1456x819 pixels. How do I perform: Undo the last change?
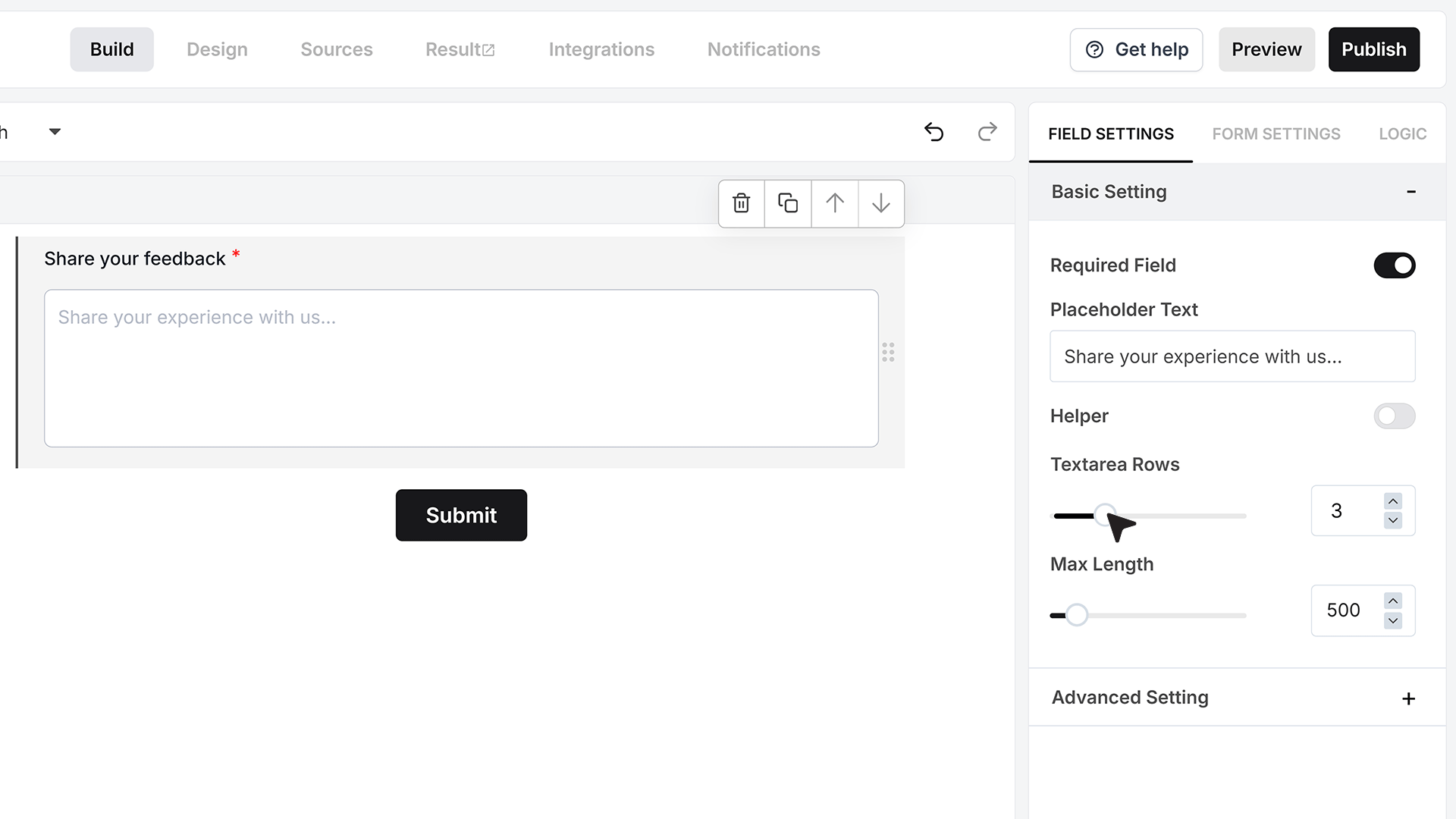click(934, 132)
